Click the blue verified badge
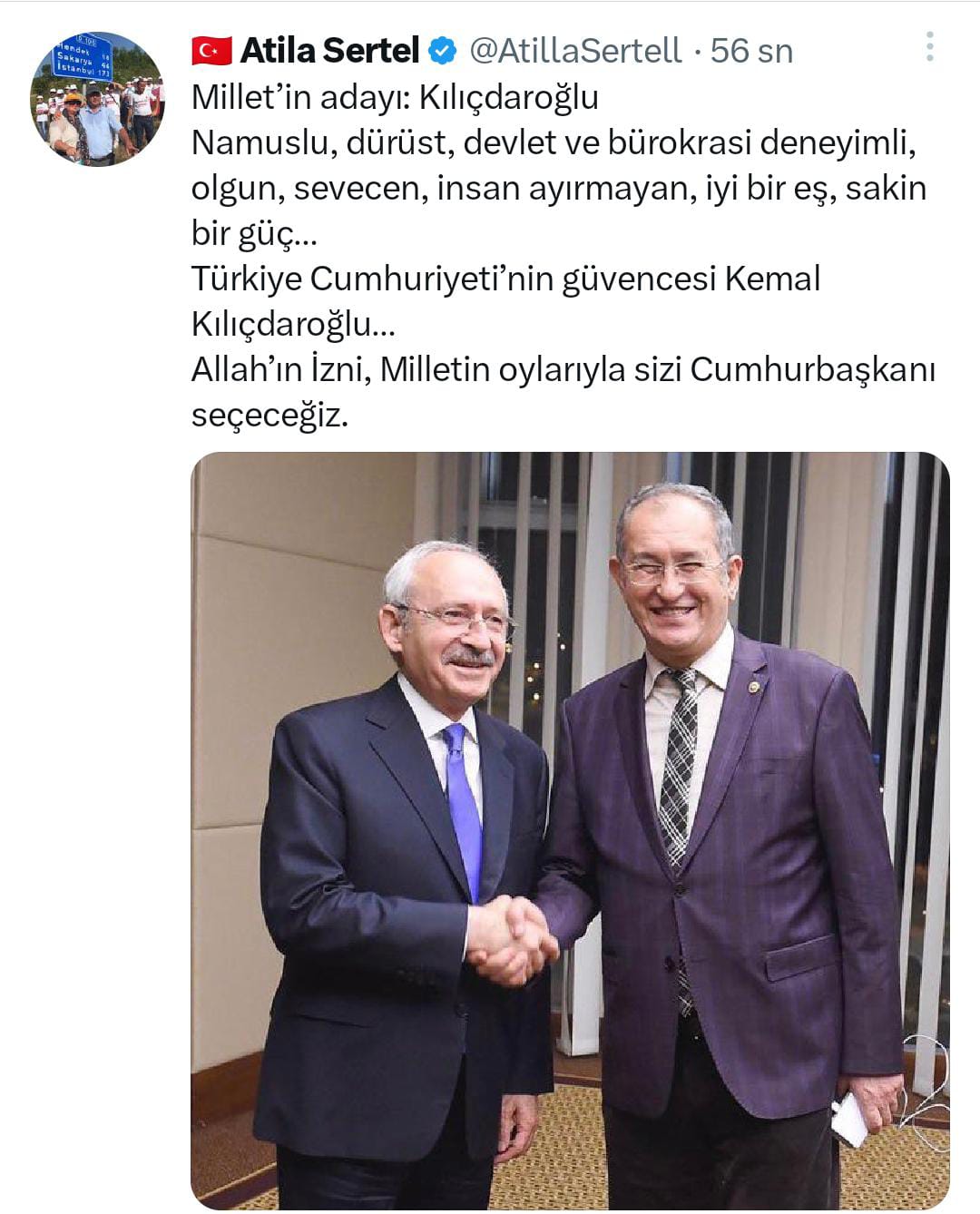 [x=442, y=51]
